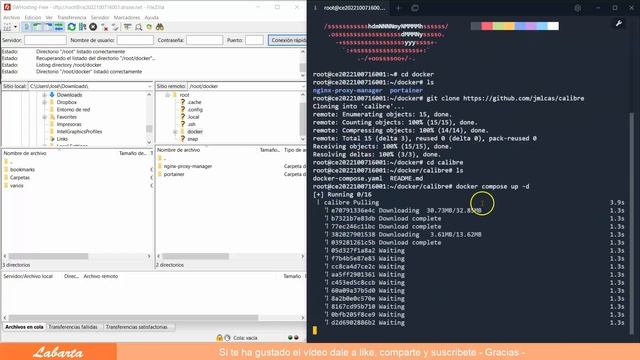Image resolution: width=640 pixels, height=360 pixels.
Task: Open a new terminal tab with plus
Action: point(399,8)
